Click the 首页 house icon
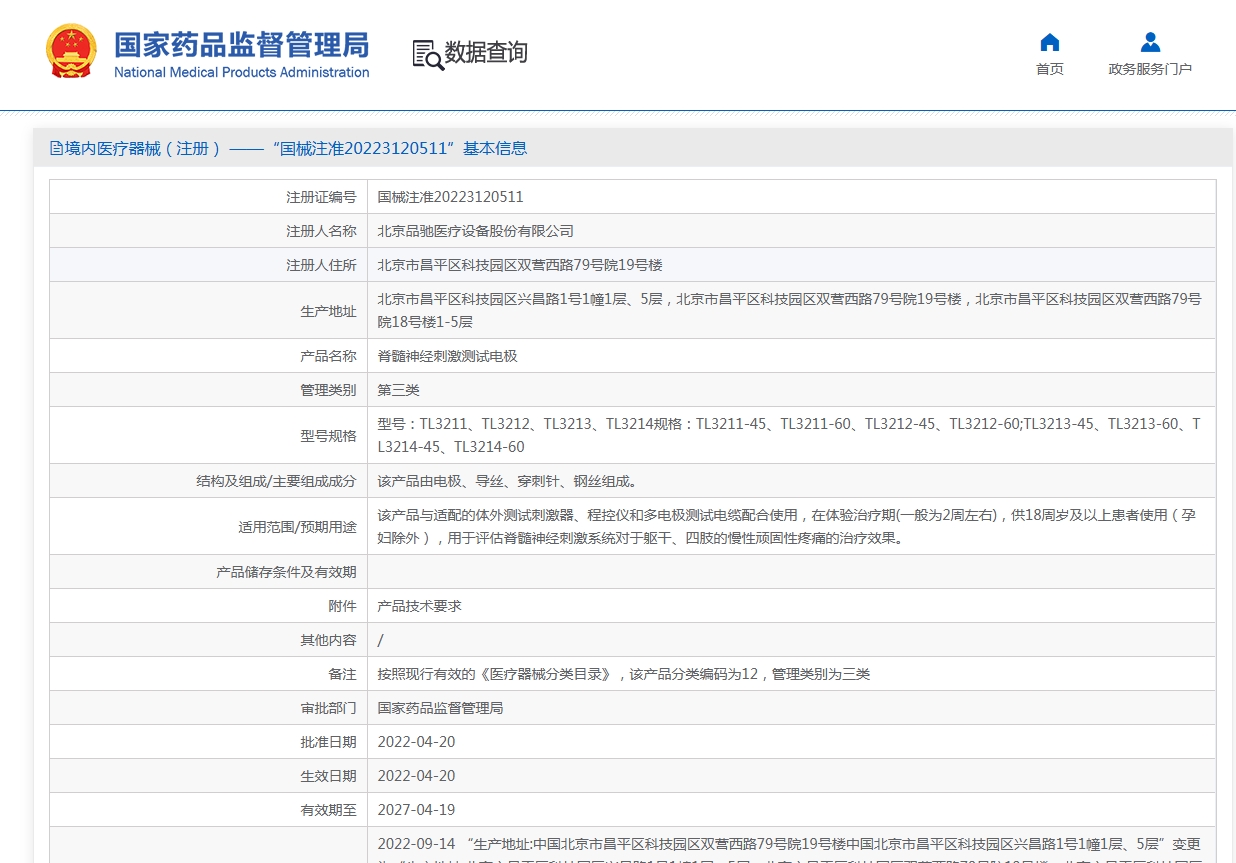Screen dimensions: 1236x863 pos(1050,42)
